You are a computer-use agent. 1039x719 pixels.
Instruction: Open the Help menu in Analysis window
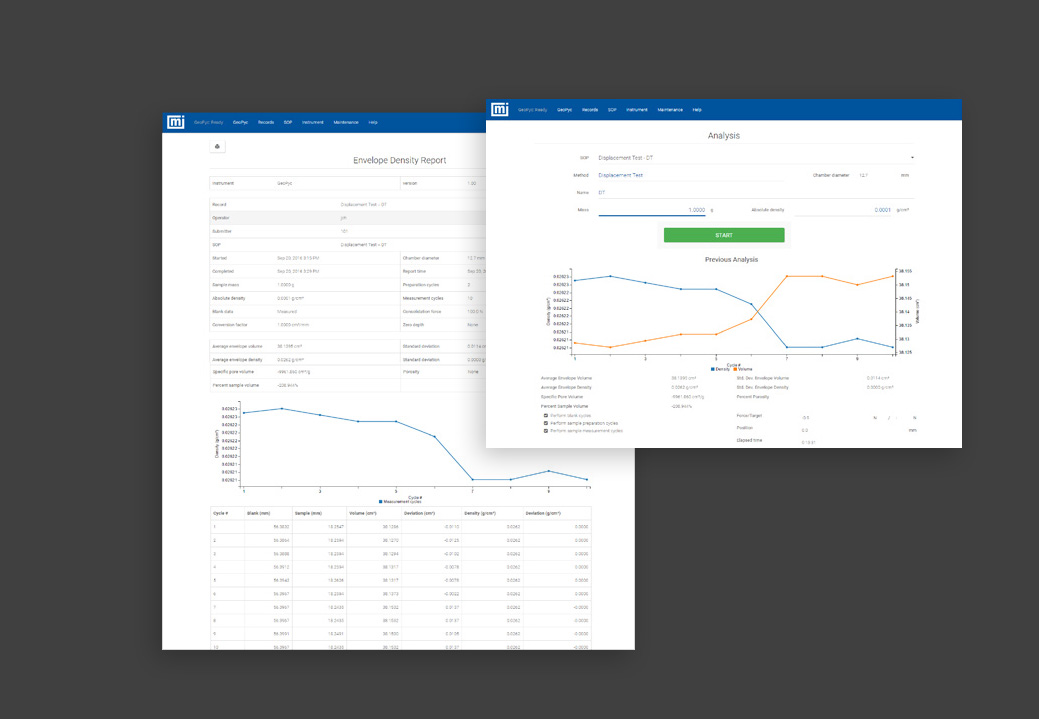[697, 109]
